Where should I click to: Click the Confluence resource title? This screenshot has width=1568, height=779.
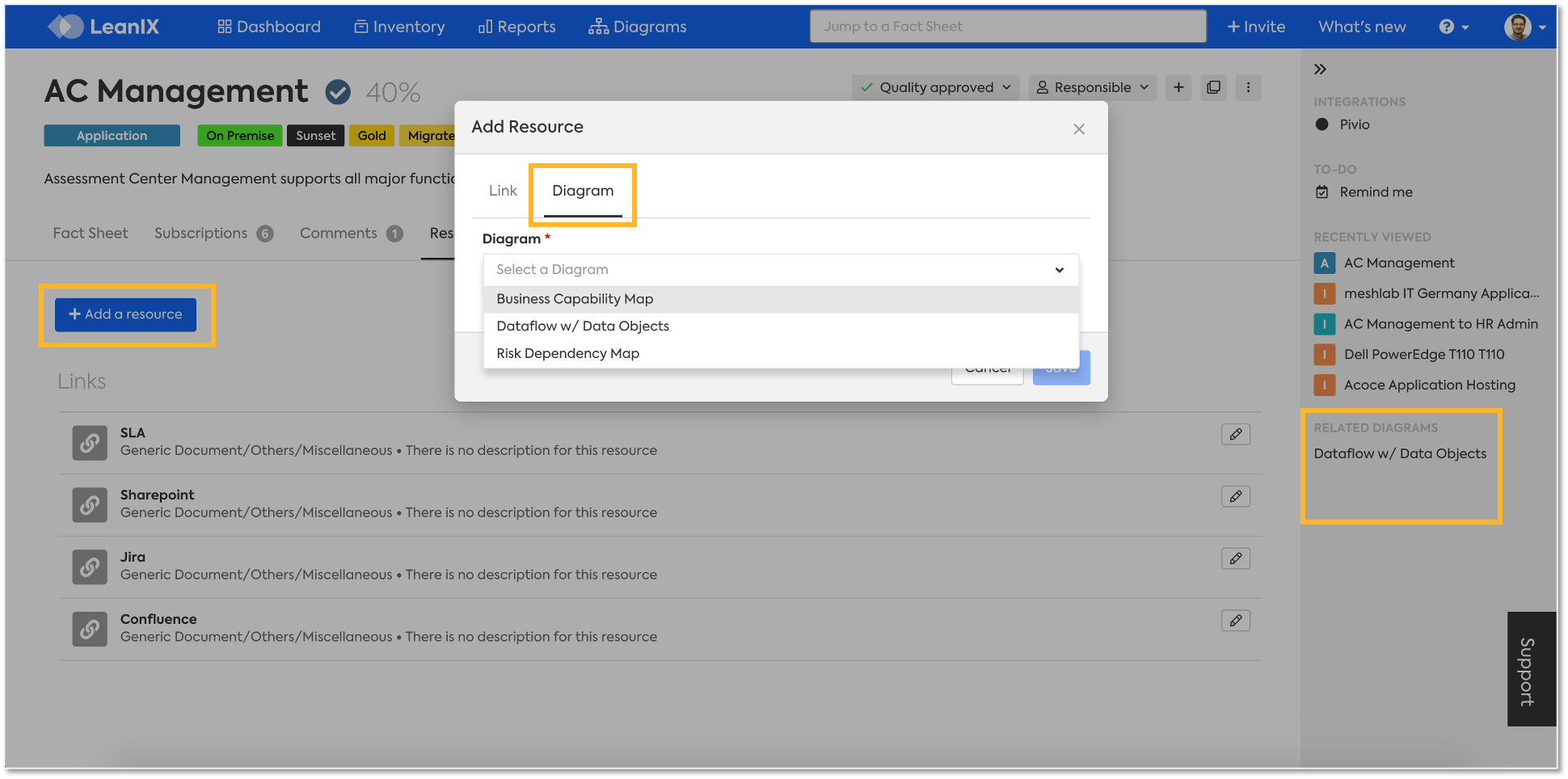(158, 620)
